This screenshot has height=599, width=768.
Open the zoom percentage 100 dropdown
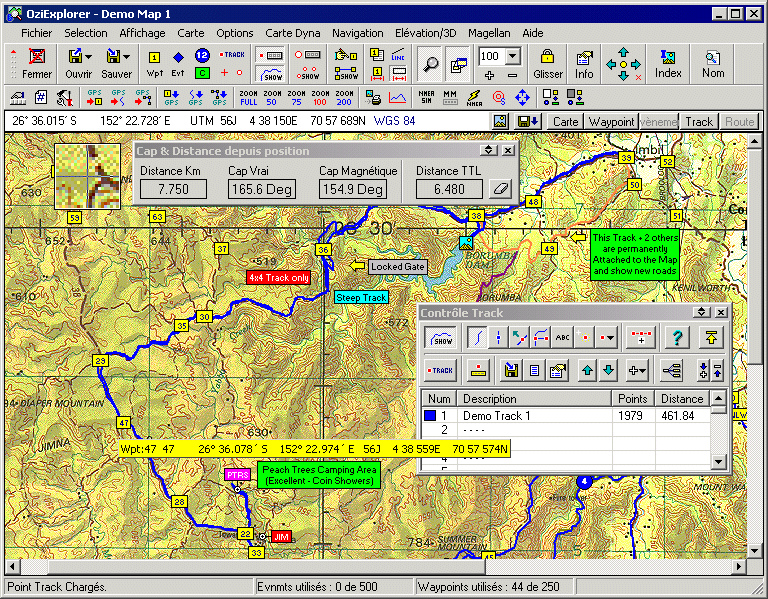point(512,56)
